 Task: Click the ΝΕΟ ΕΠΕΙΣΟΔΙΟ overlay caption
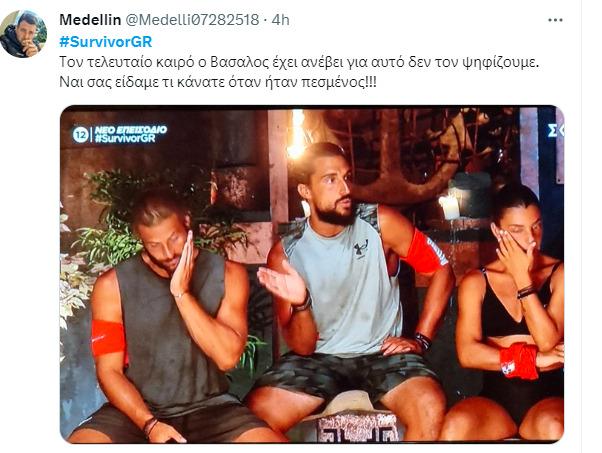[x=131, y=130]
